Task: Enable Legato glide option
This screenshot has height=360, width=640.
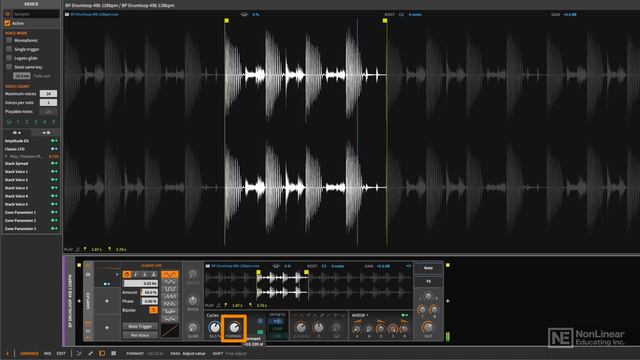Action: tap(9, 58)
